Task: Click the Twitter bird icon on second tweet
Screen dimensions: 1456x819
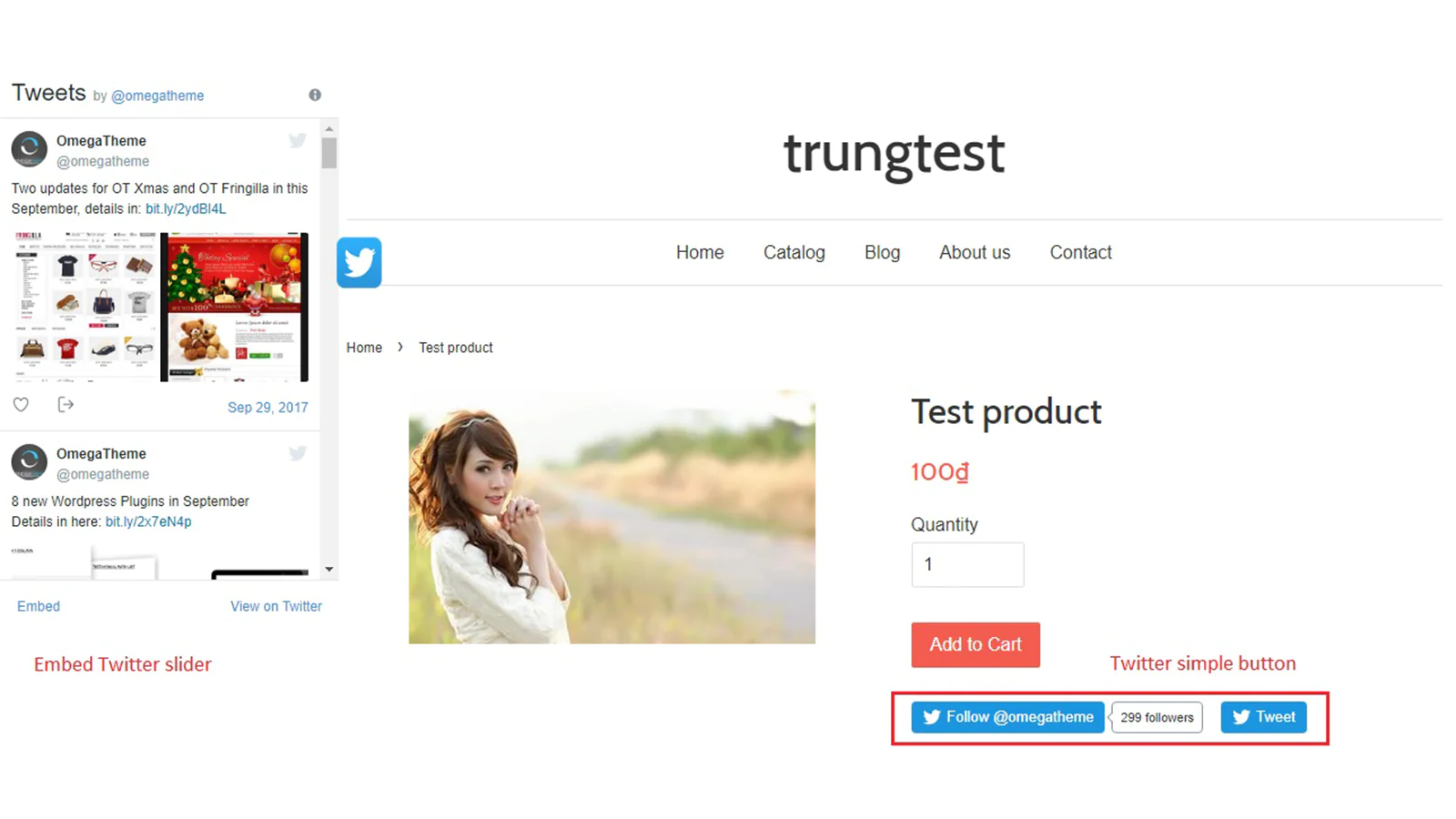Action: (298, 453)
